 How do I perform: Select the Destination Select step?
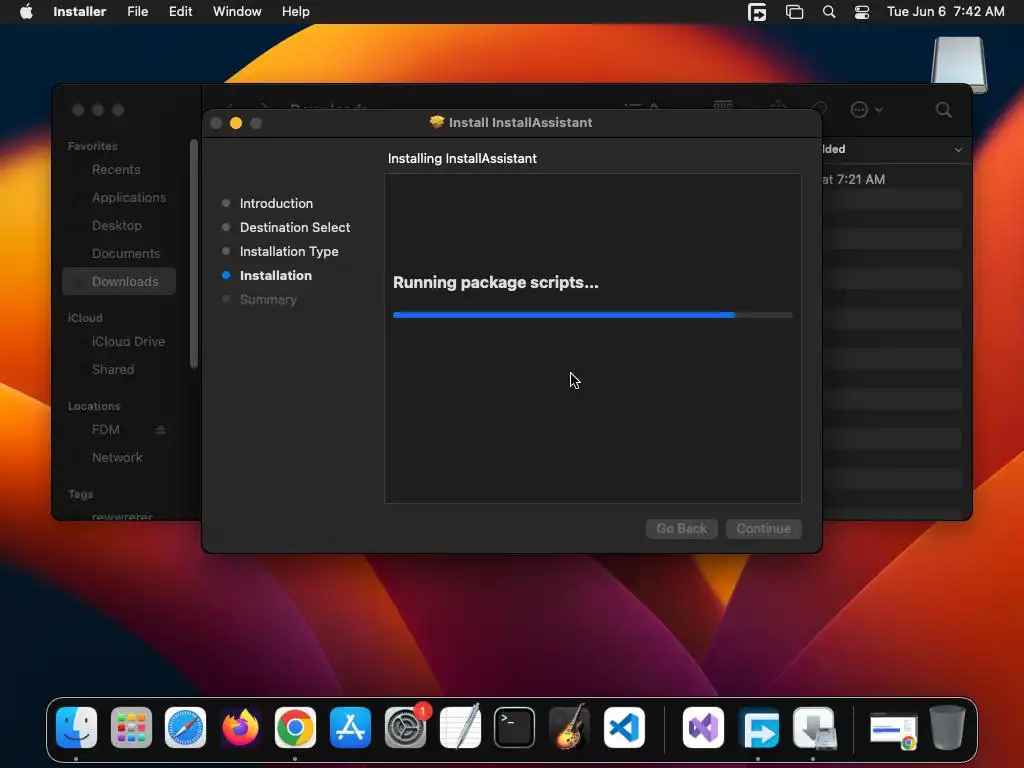click(295, 227)
